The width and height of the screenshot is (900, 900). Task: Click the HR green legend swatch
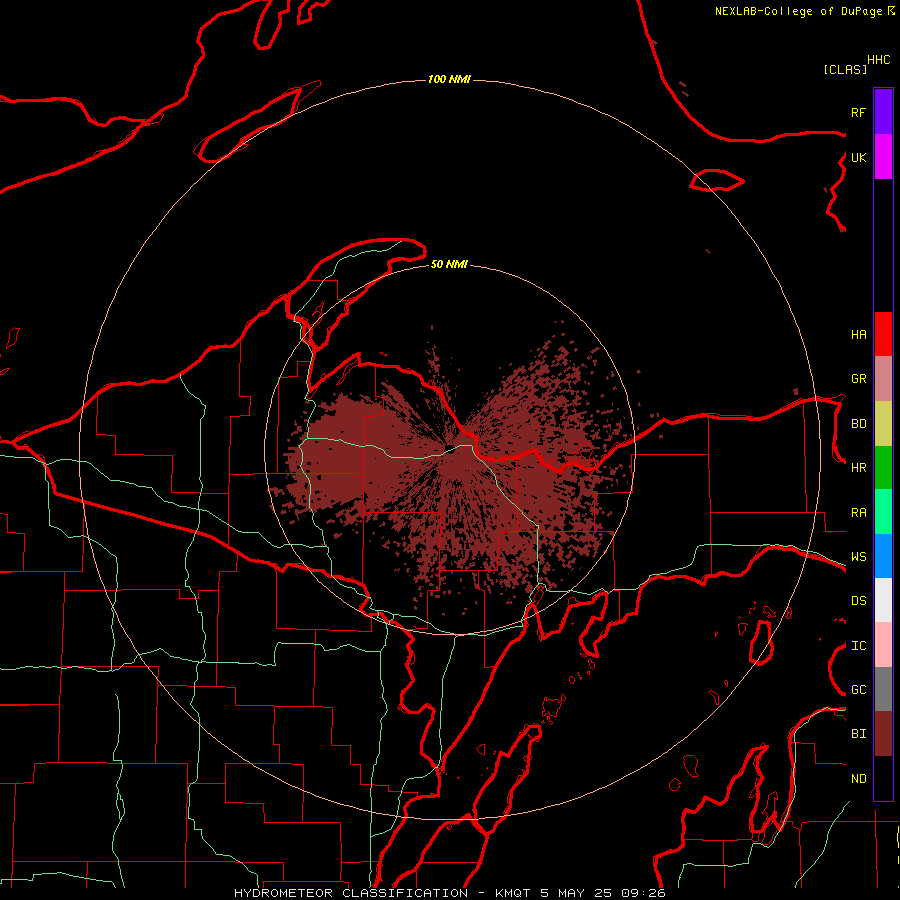click(x=883, y=467)
